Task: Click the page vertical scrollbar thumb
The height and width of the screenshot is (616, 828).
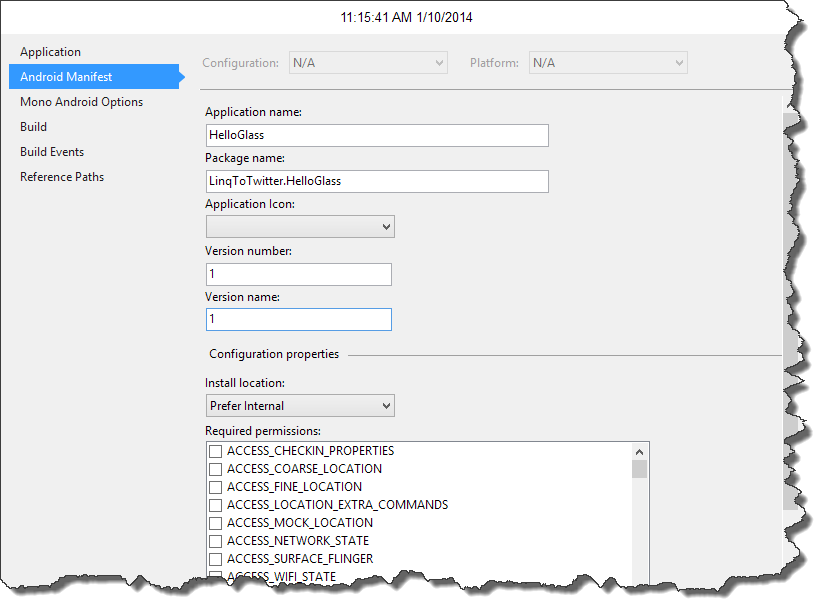Action: (791, 311)
